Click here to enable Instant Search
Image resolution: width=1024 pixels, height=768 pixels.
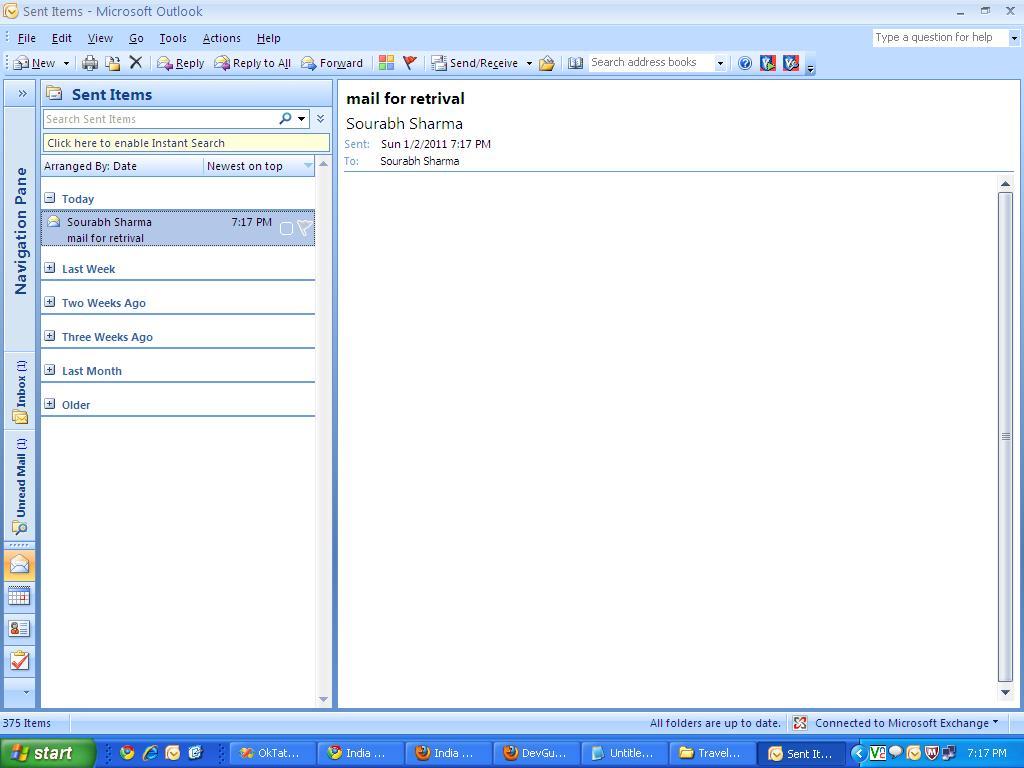[x=186, y=143]
